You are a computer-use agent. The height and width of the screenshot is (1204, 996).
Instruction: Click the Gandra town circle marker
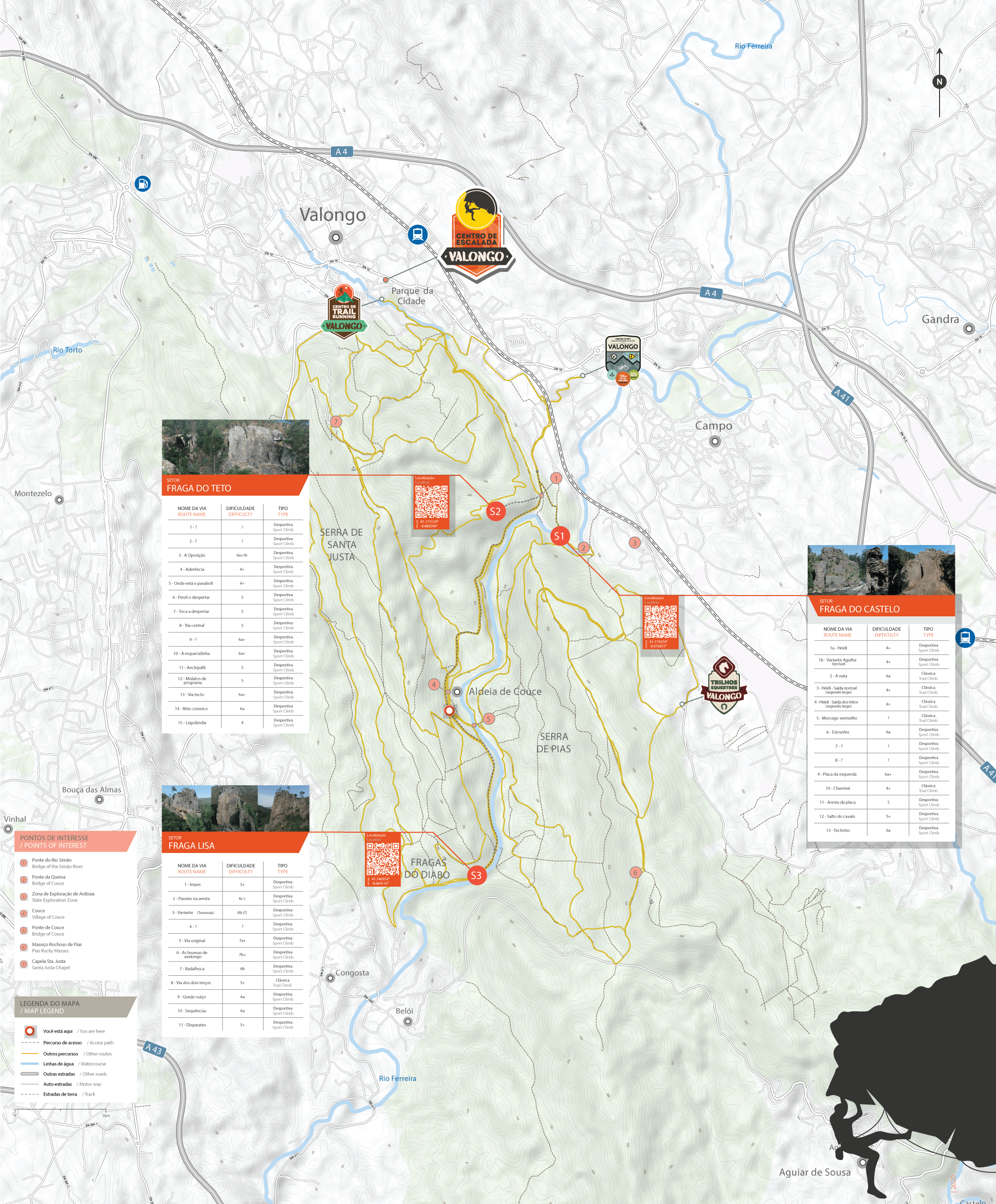(969, 329)
